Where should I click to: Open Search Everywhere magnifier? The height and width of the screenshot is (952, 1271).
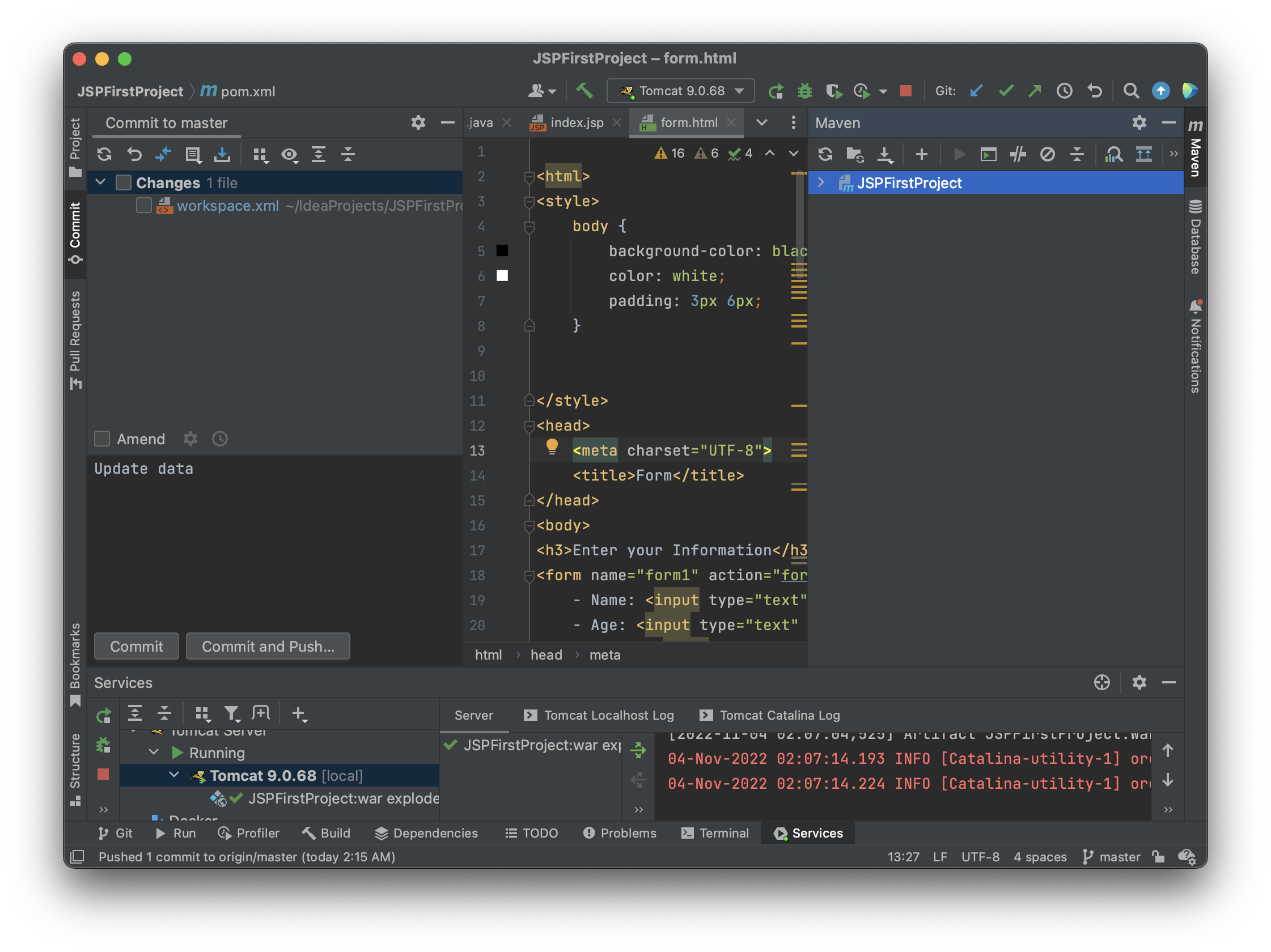point(1131,91)
